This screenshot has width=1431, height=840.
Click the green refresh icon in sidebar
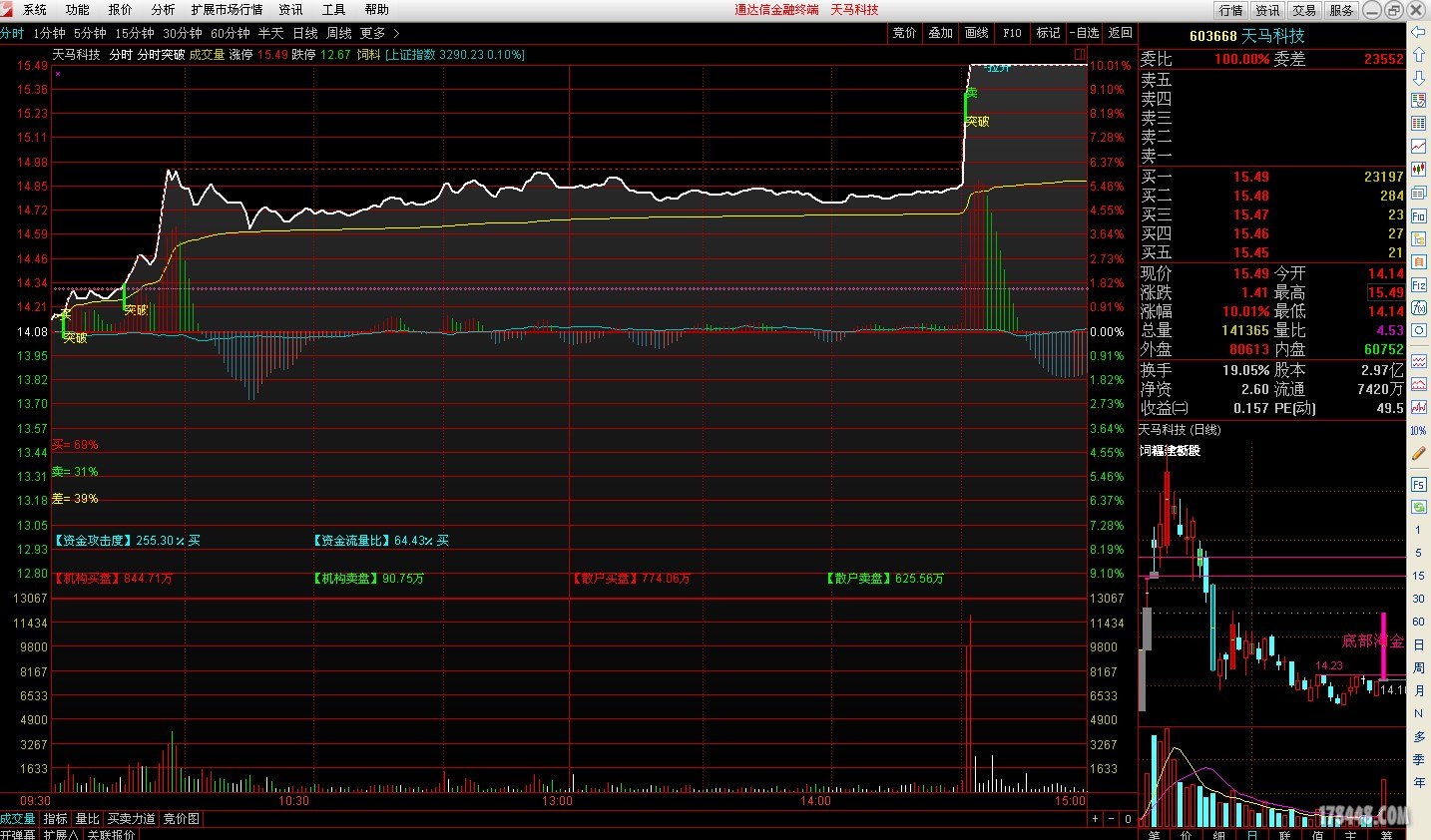coord(1418,507)
